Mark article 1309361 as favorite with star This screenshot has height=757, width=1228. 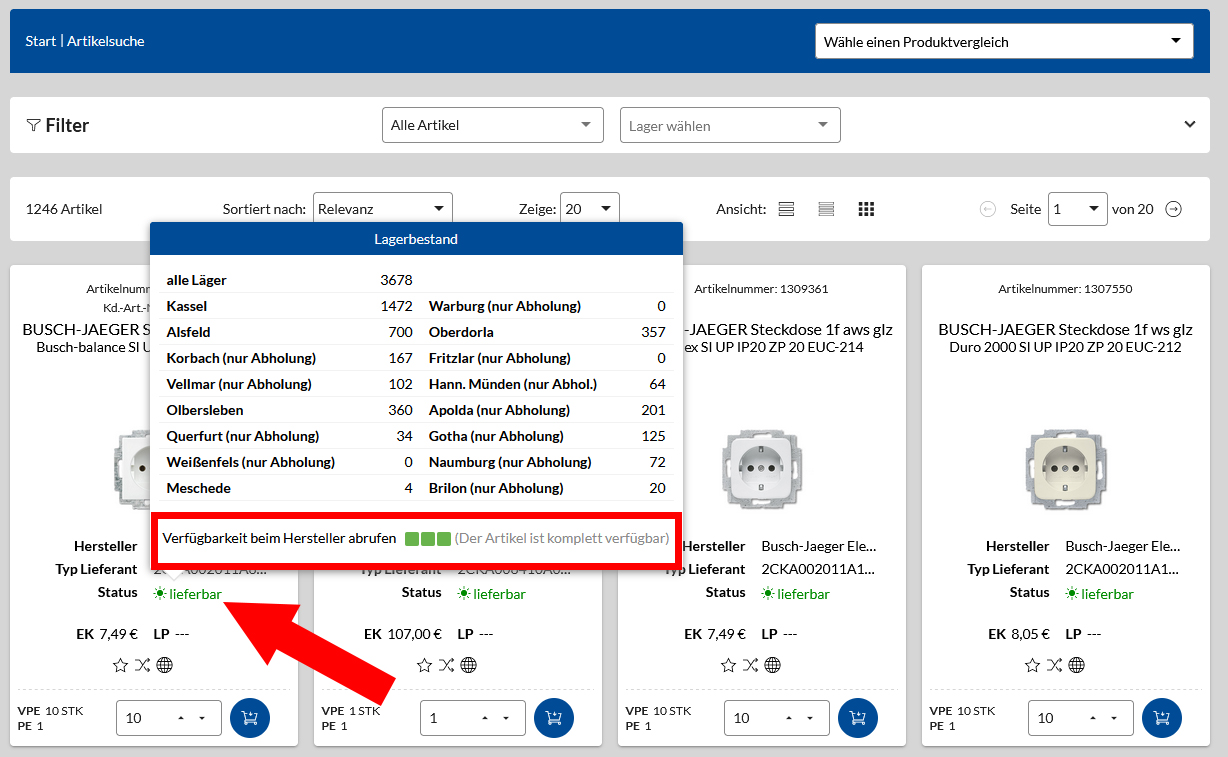729,665
